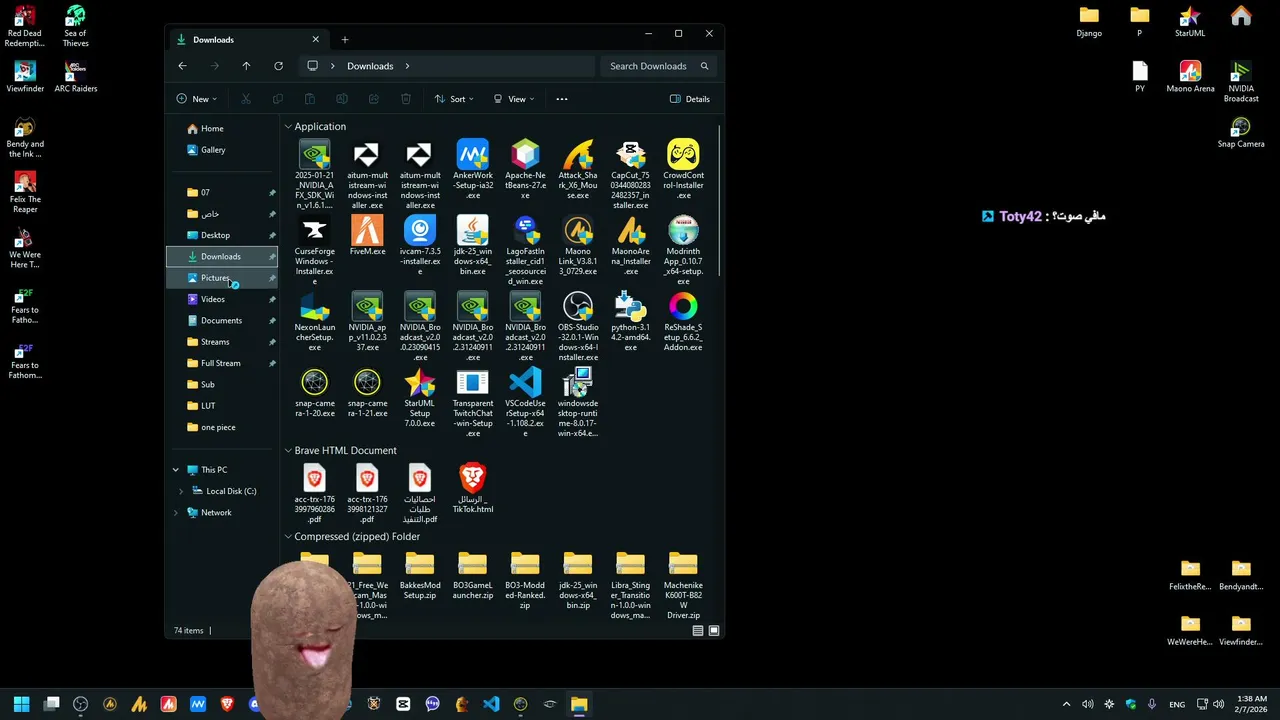Select CrowdControl-Installer.exe icon
The image size is (1280, 720).
coord(683,169)
